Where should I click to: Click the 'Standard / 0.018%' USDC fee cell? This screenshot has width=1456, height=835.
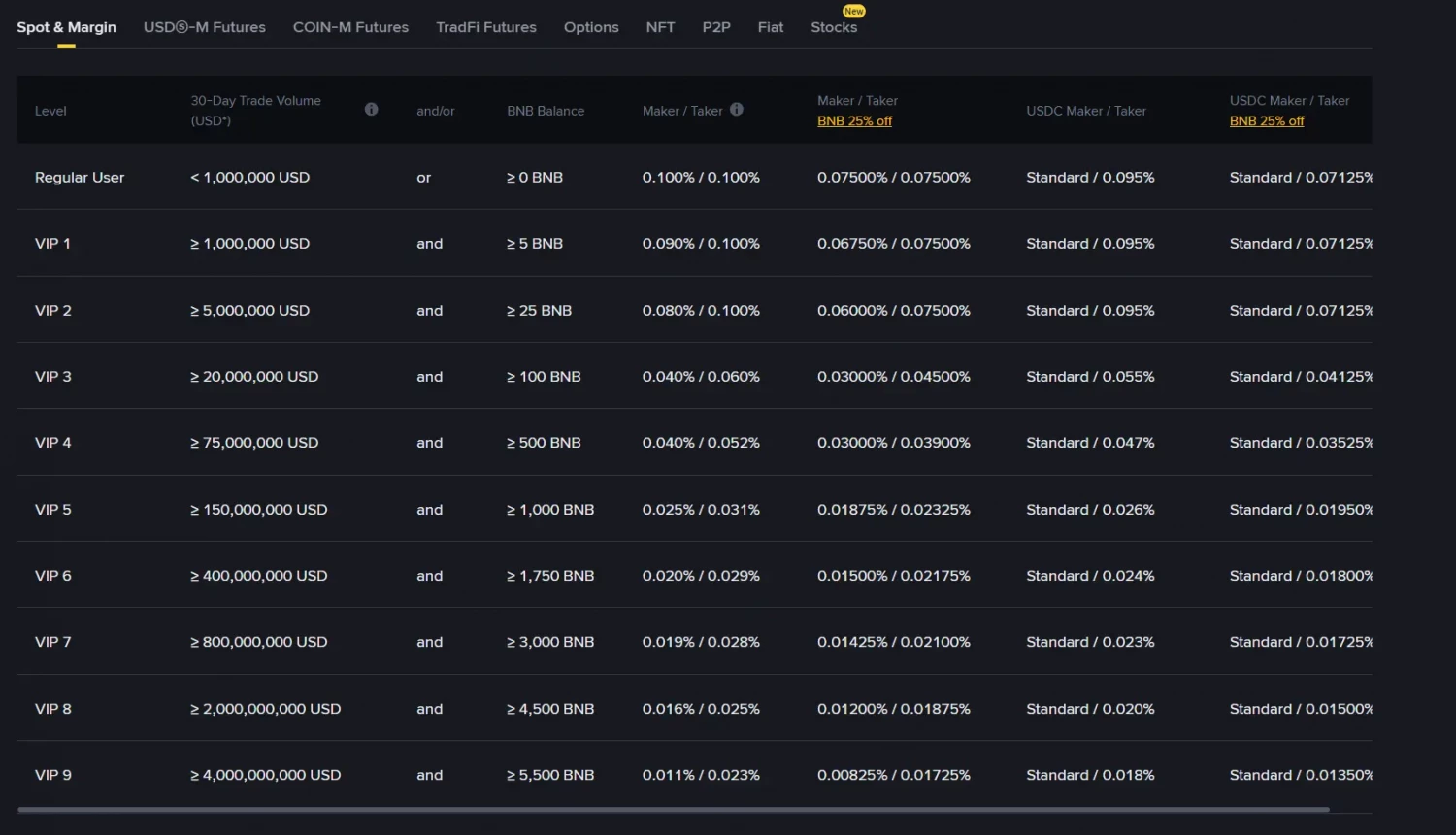point(1091,775)
